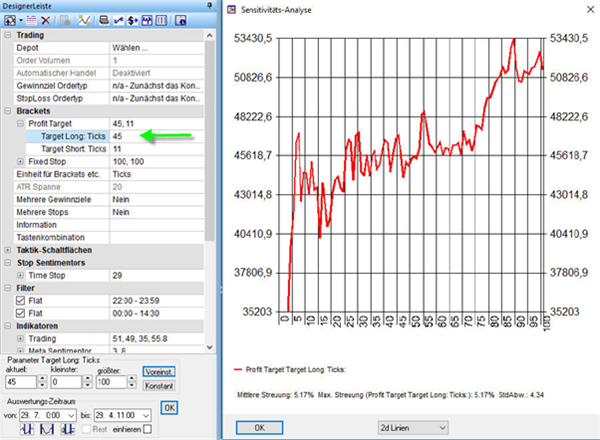Click the 'StopLoss Ordertyp' property row
This screenshot has height=440, width=600.
tap(109, 98)
